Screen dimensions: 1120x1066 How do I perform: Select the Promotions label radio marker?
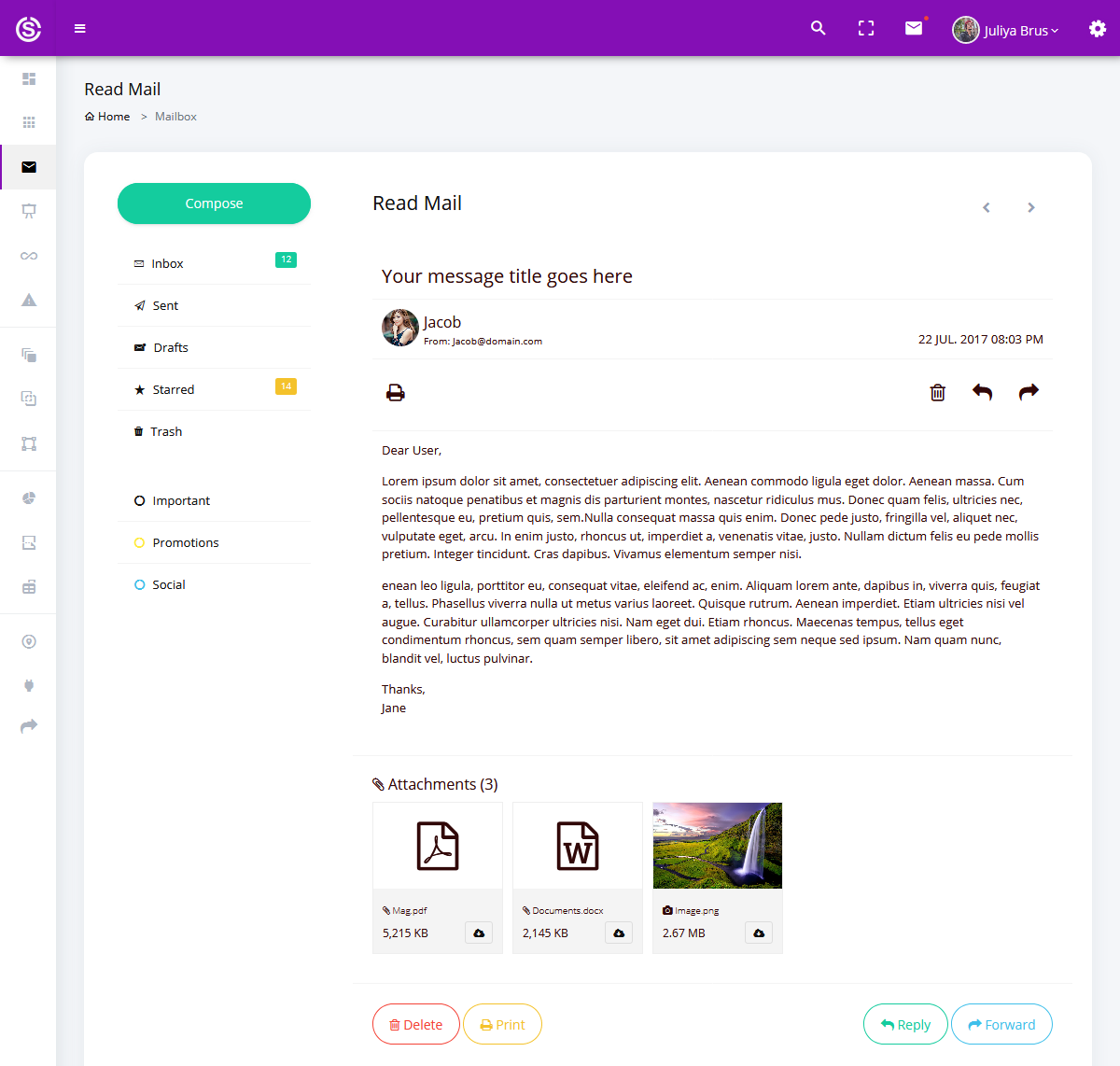point(138,542)
